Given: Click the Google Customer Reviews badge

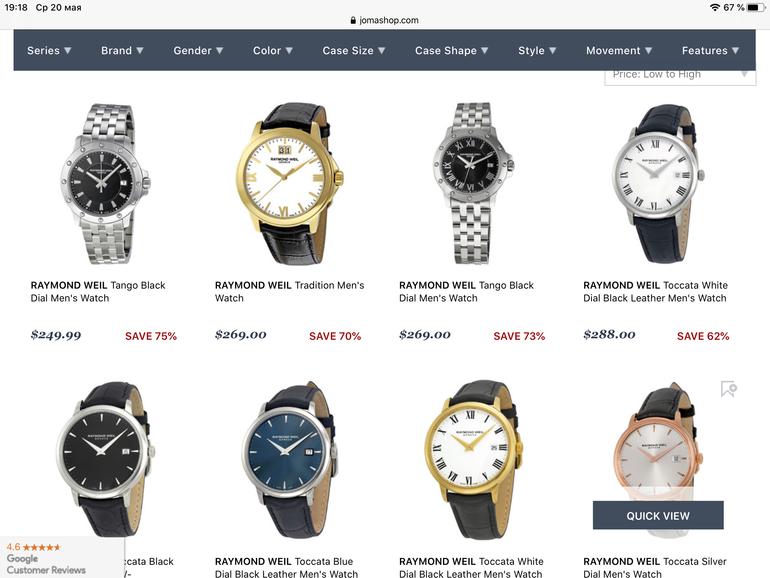Looking at the screenshot, I should click(x=61, y=558).
